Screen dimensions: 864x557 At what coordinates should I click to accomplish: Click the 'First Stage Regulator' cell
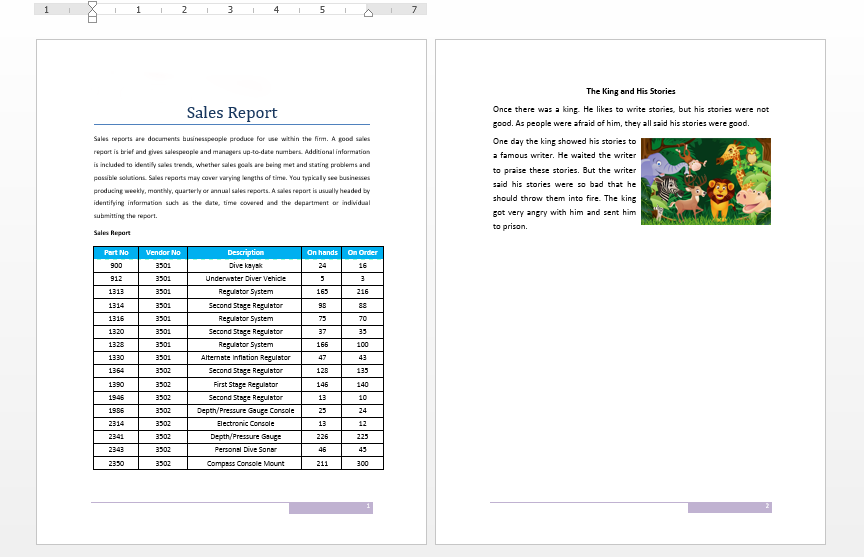point(245,385)
